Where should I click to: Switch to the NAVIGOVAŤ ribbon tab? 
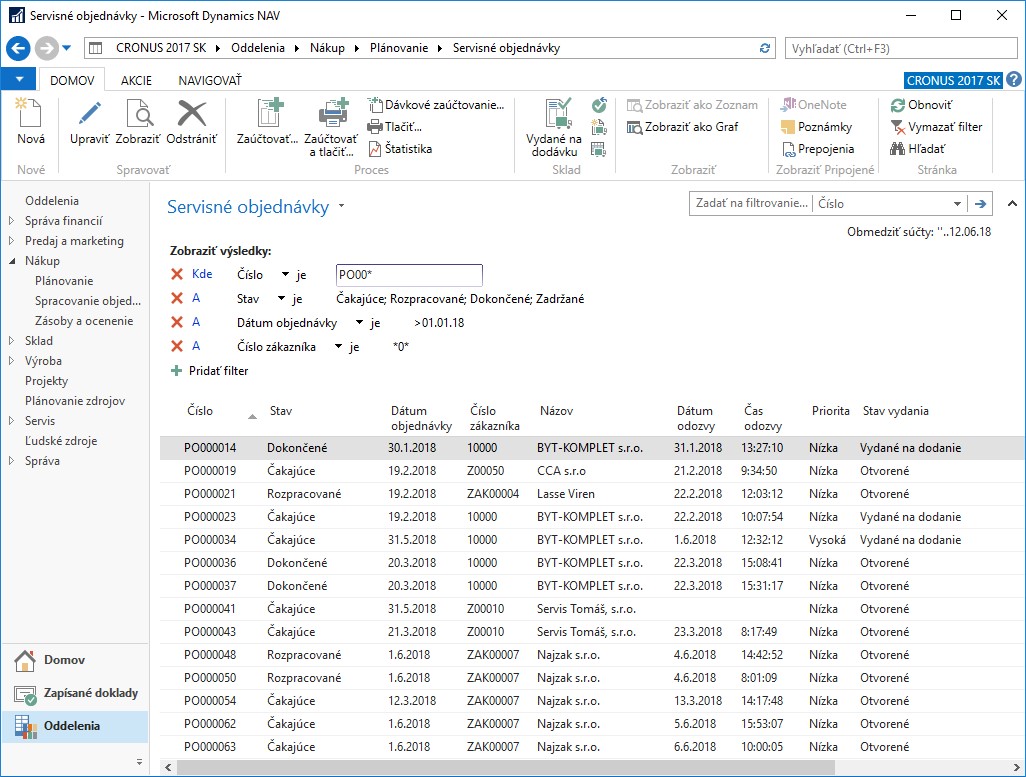[210, 81]
